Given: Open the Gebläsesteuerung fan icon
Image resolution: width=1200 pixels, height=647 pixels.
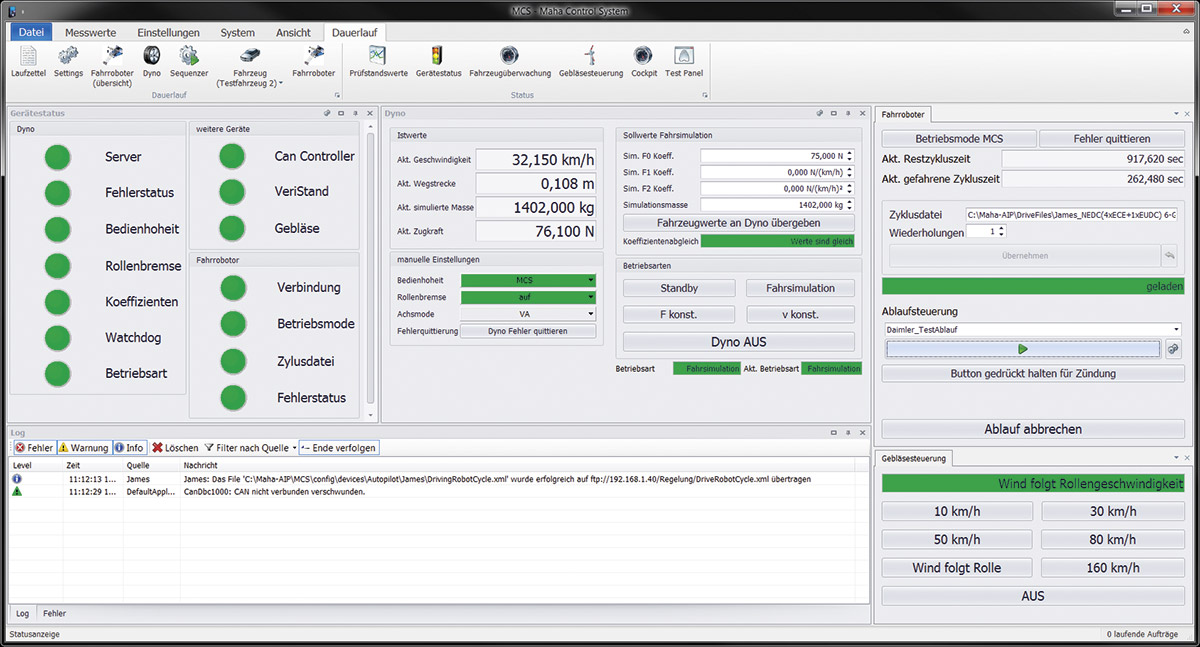Looking at the screenshot, I should (591, 59).
